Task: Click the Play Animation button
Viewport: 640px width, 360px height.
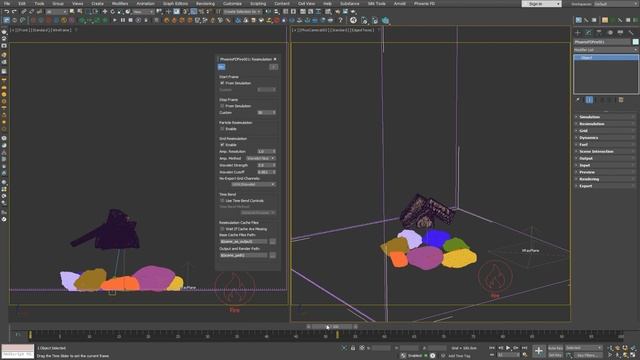Action: click(508, 348)
